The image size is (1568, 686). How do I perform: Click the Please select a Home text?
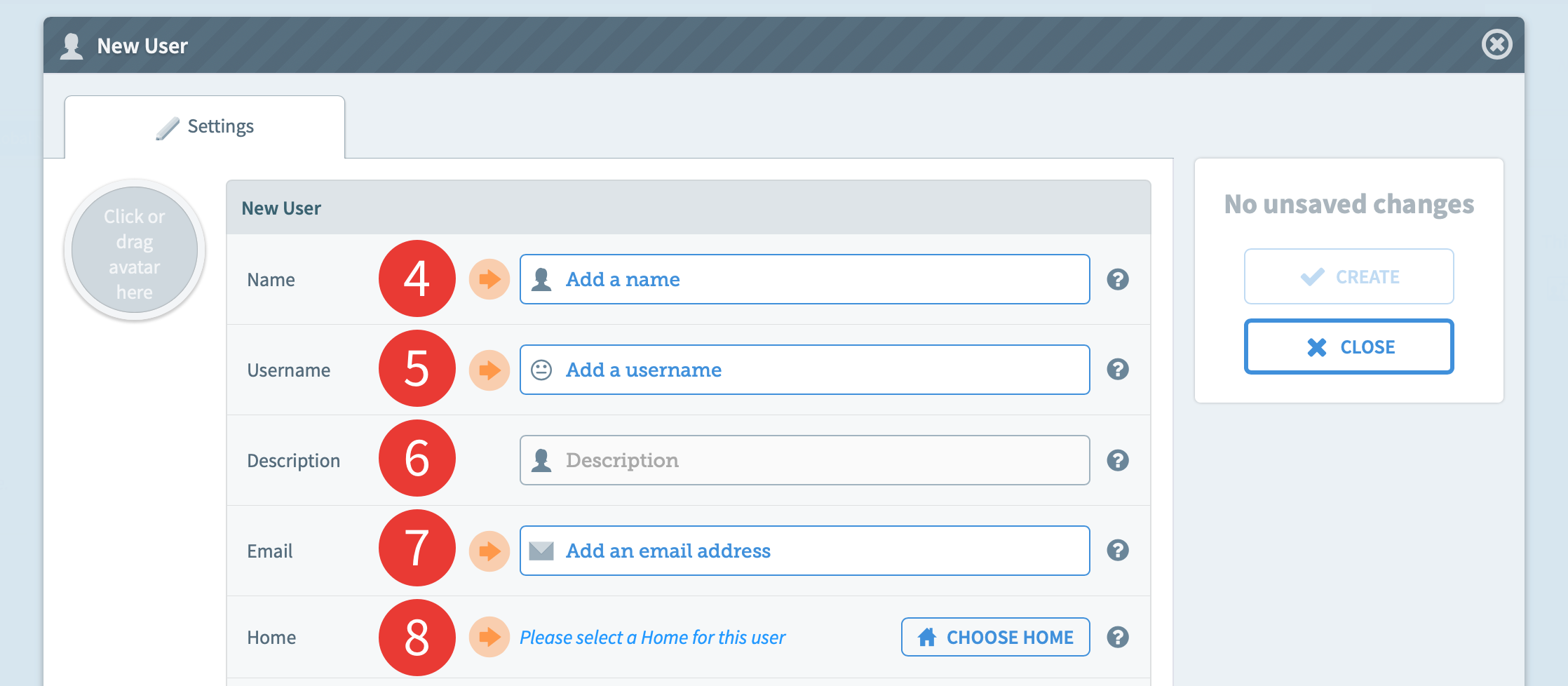tap(652, 637)
